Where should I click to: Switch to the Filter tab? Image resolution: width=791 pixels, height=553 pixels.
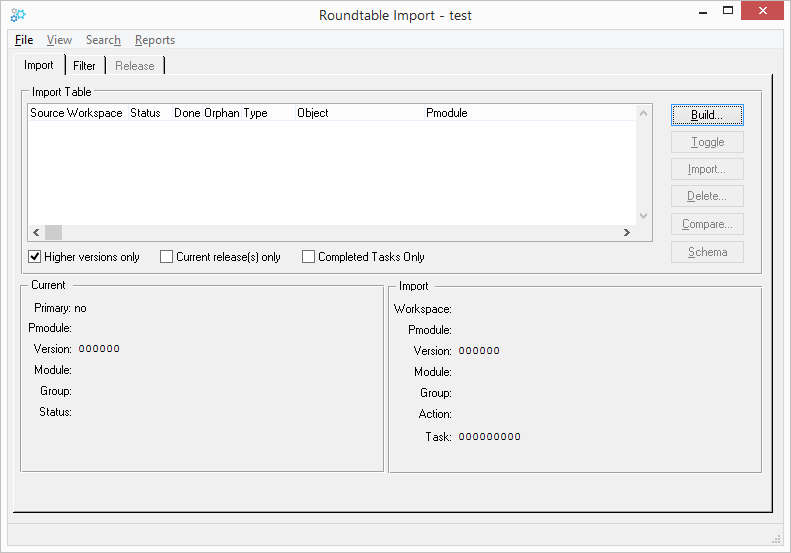point(84,66)
